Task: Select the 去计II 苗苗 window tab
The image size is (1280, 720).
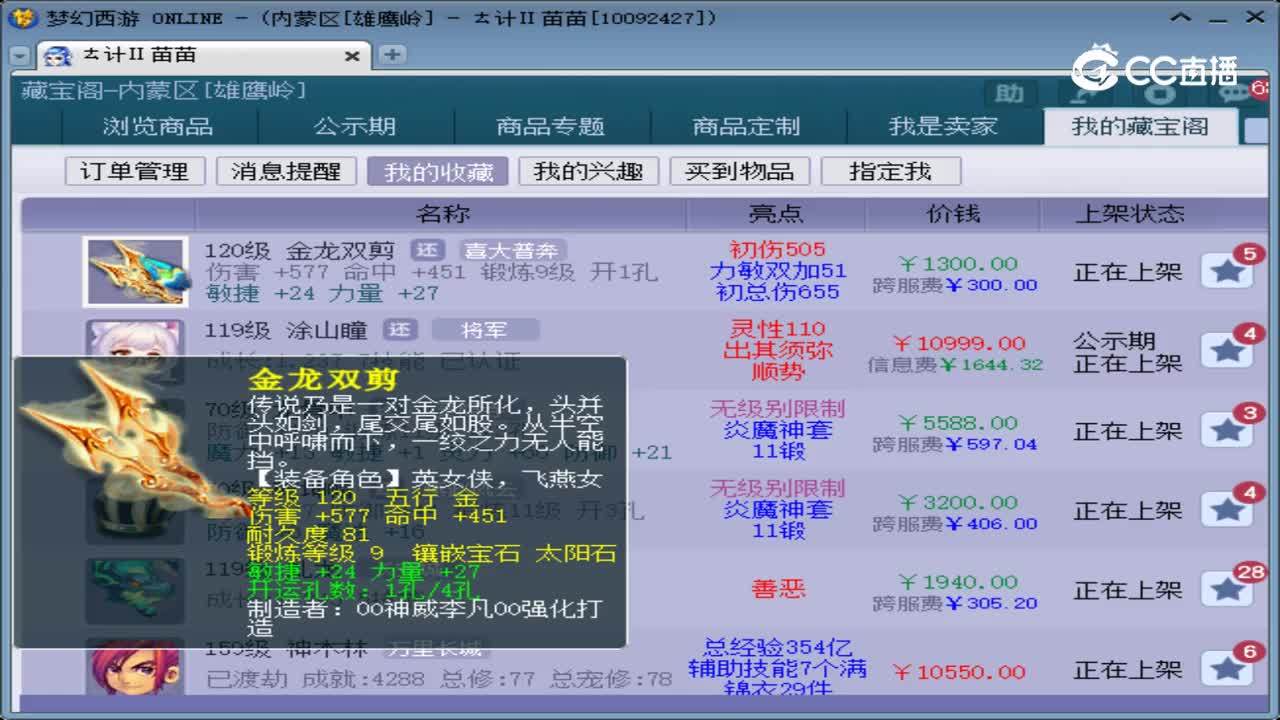Action: coord(202,56)
